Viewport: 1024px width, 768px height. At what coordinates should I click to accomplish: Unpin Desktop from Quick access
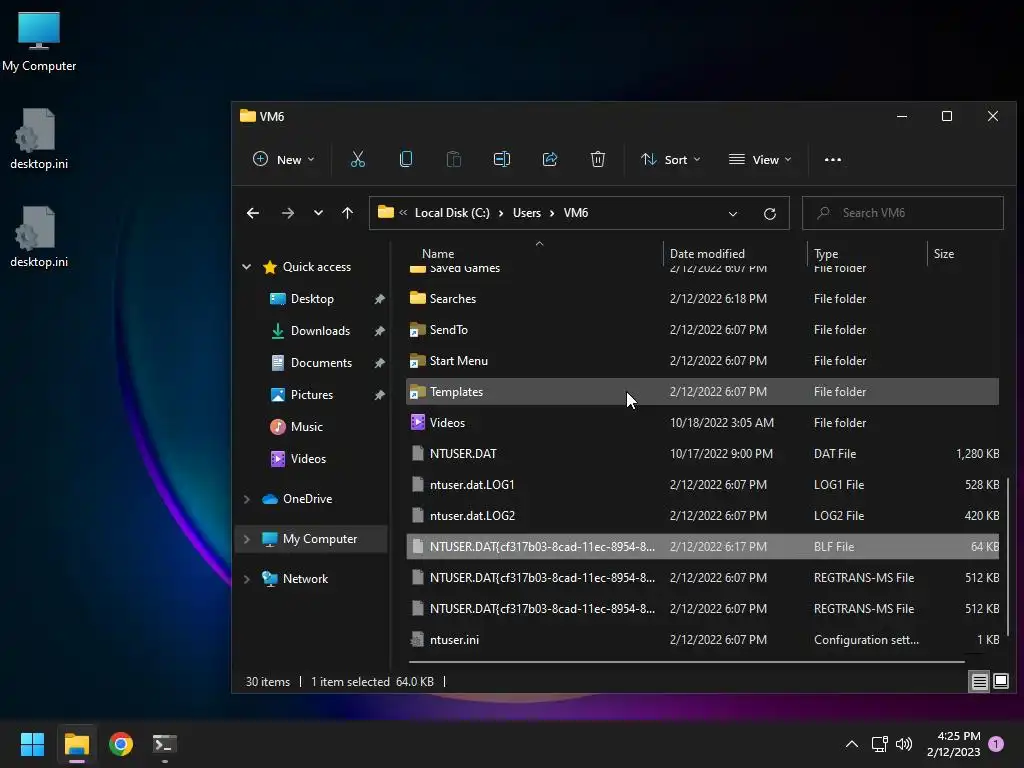pyautogui.click(x=379, y=299)
